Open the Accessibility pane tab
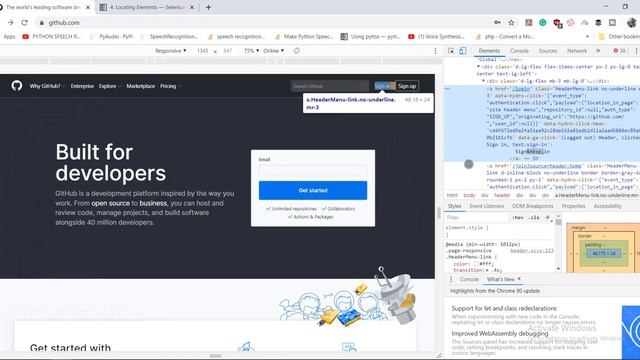The width and height of the screenshot is (640, 360). point(607,206)
